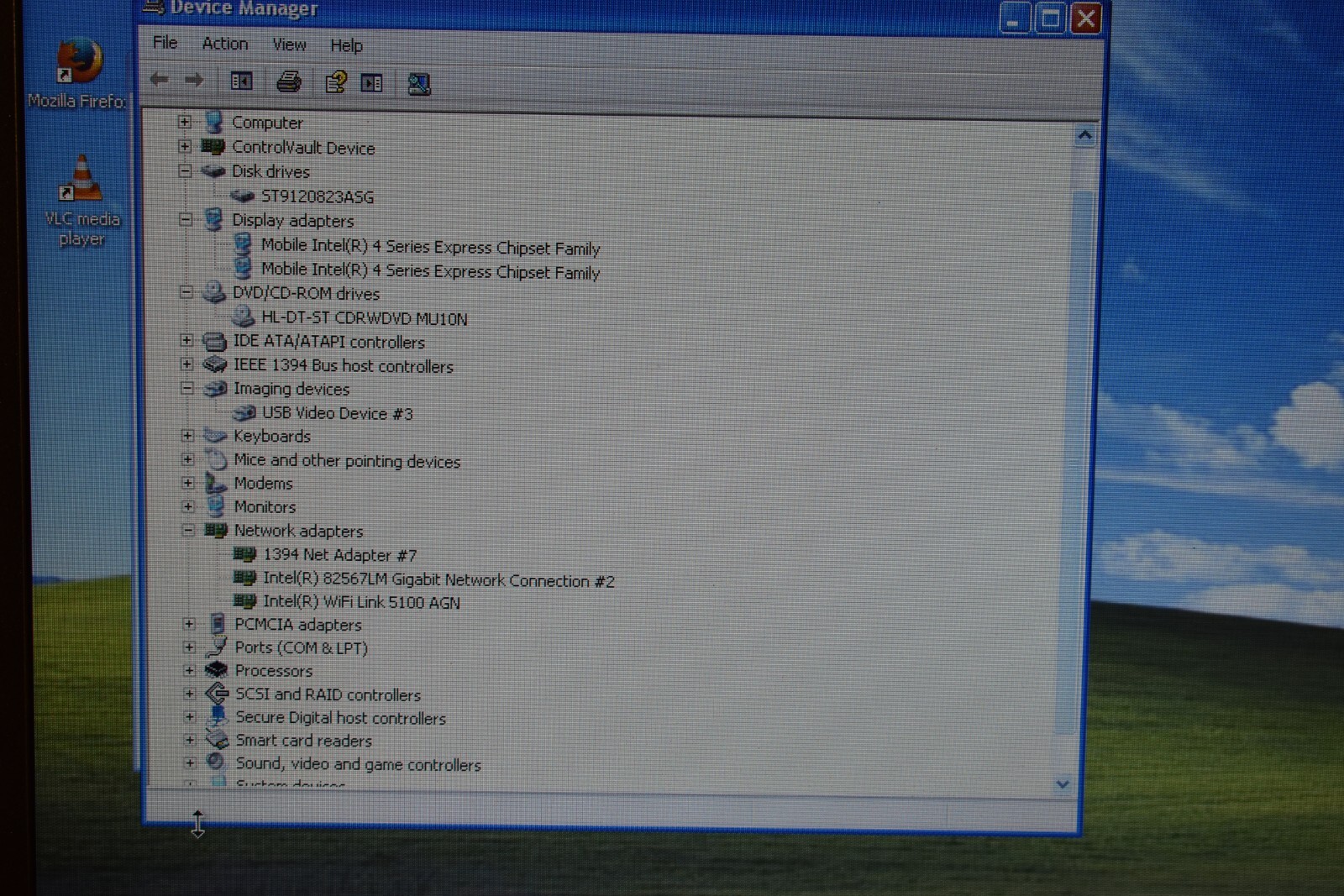Click the Forward arrow toolbar button
The width and height of the screenshot is (1344, 896).
tap(194, 80)
